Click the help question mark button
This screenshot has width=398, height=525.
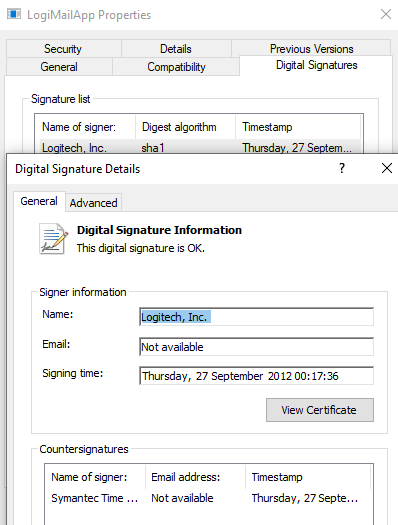coord(342,168)
